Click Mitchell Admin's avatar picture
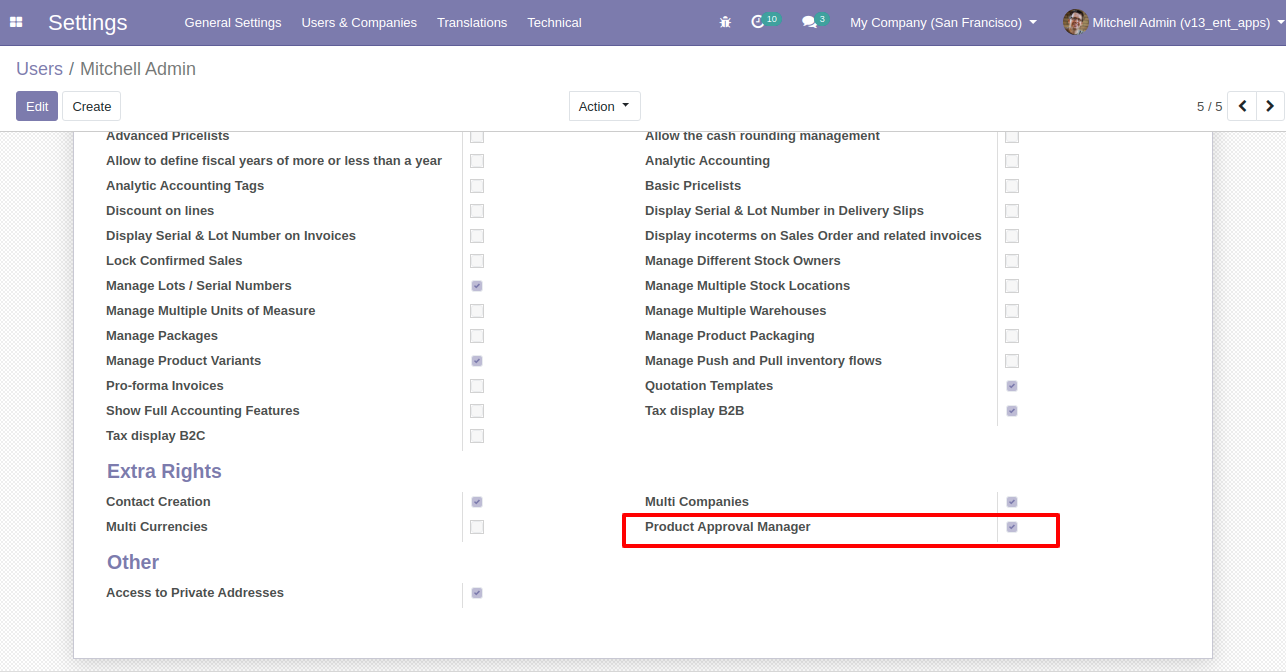 point(1075,22)
